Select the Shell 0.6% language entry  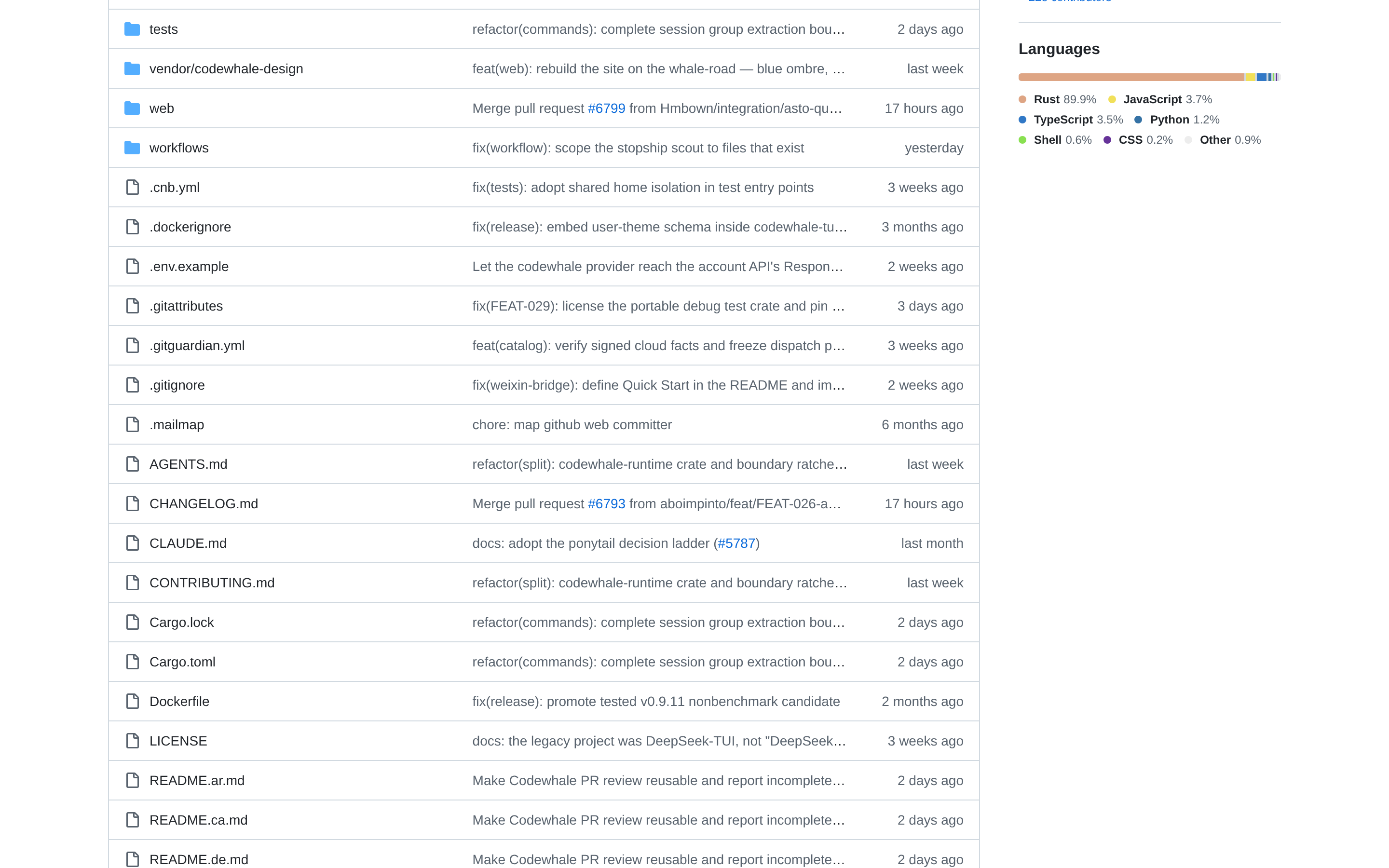1055,140
